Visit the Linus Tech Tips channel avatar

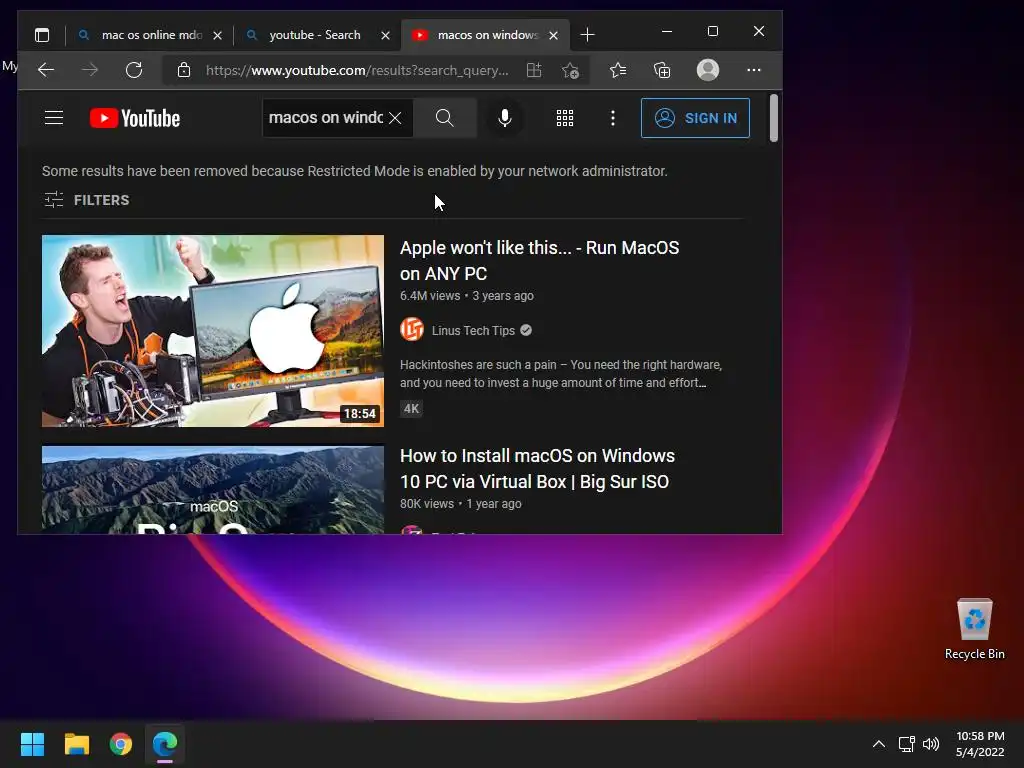(412, 330)
